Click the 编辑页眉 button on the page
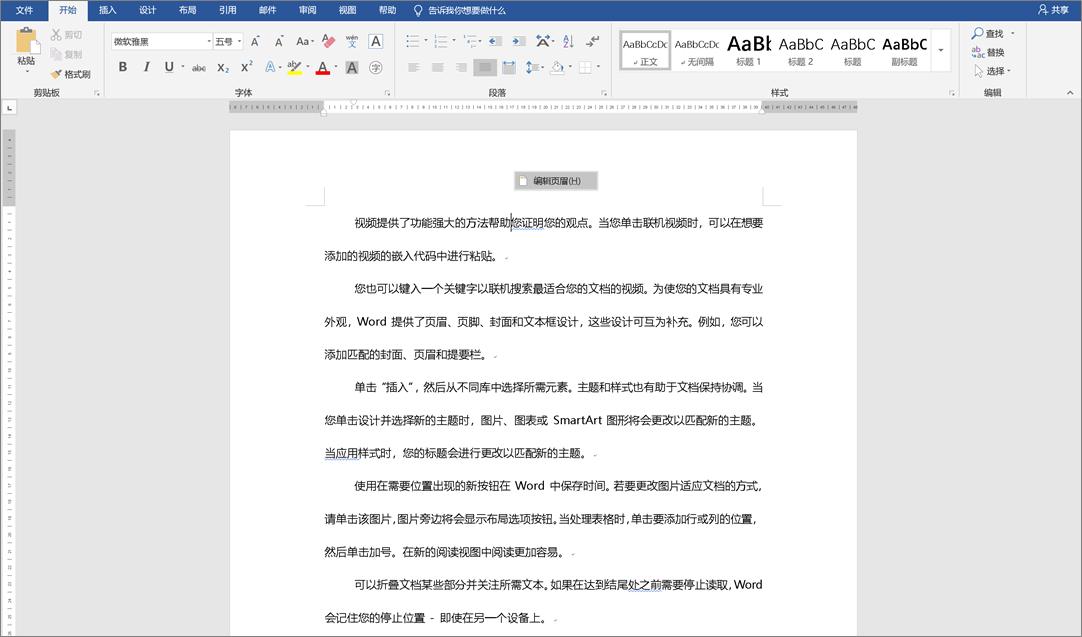Image resolution: width=1082 pixels, height=637 pixels. (x=557, y=180)
